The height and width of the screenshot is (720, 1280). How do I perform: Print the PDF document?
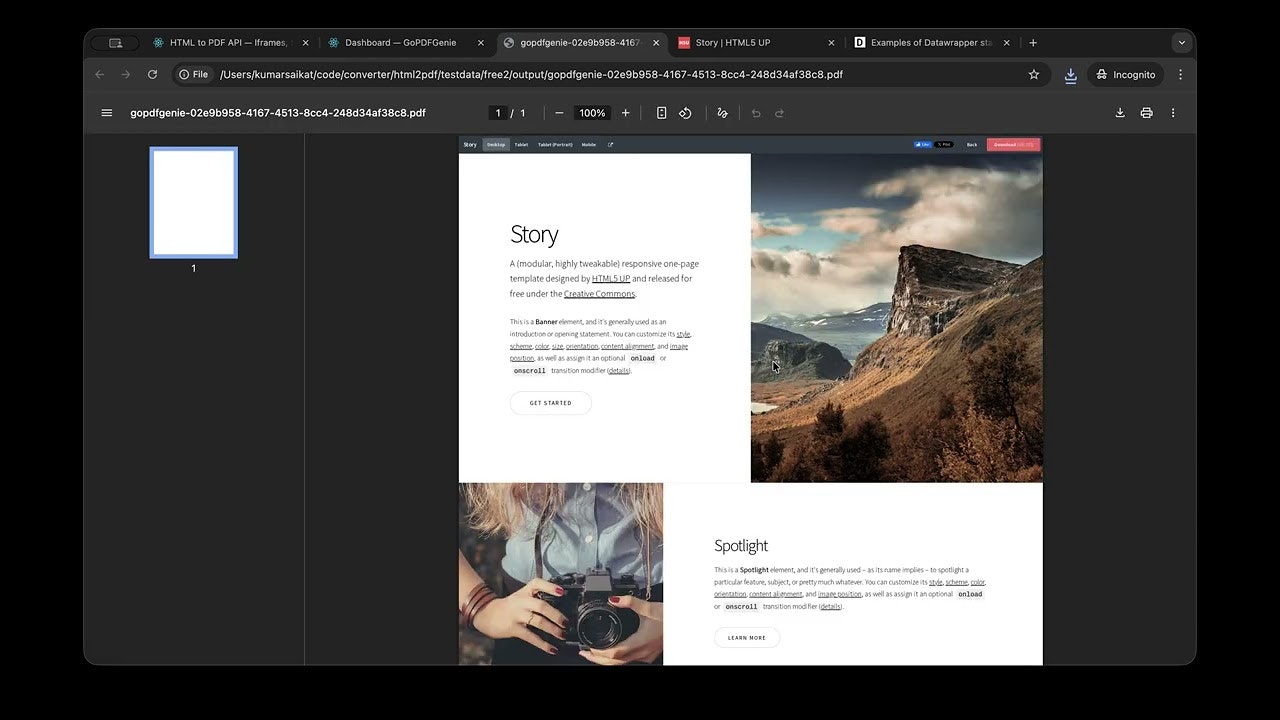pos(1146,113)
